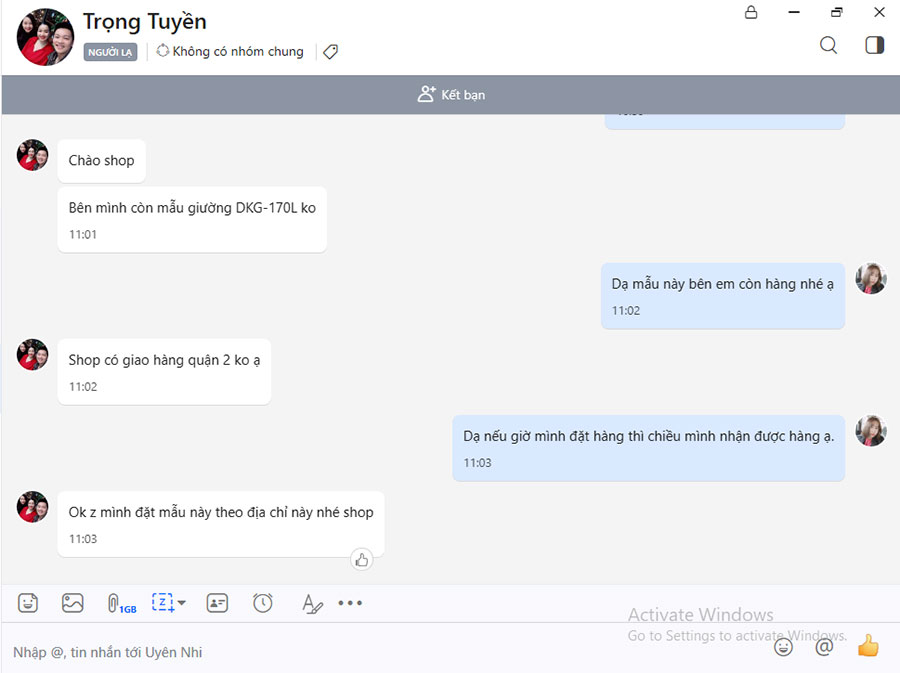The width and height of the screenshot is (900, 673).
Task: Open the text formatting tool
Action: pos(312,603)
